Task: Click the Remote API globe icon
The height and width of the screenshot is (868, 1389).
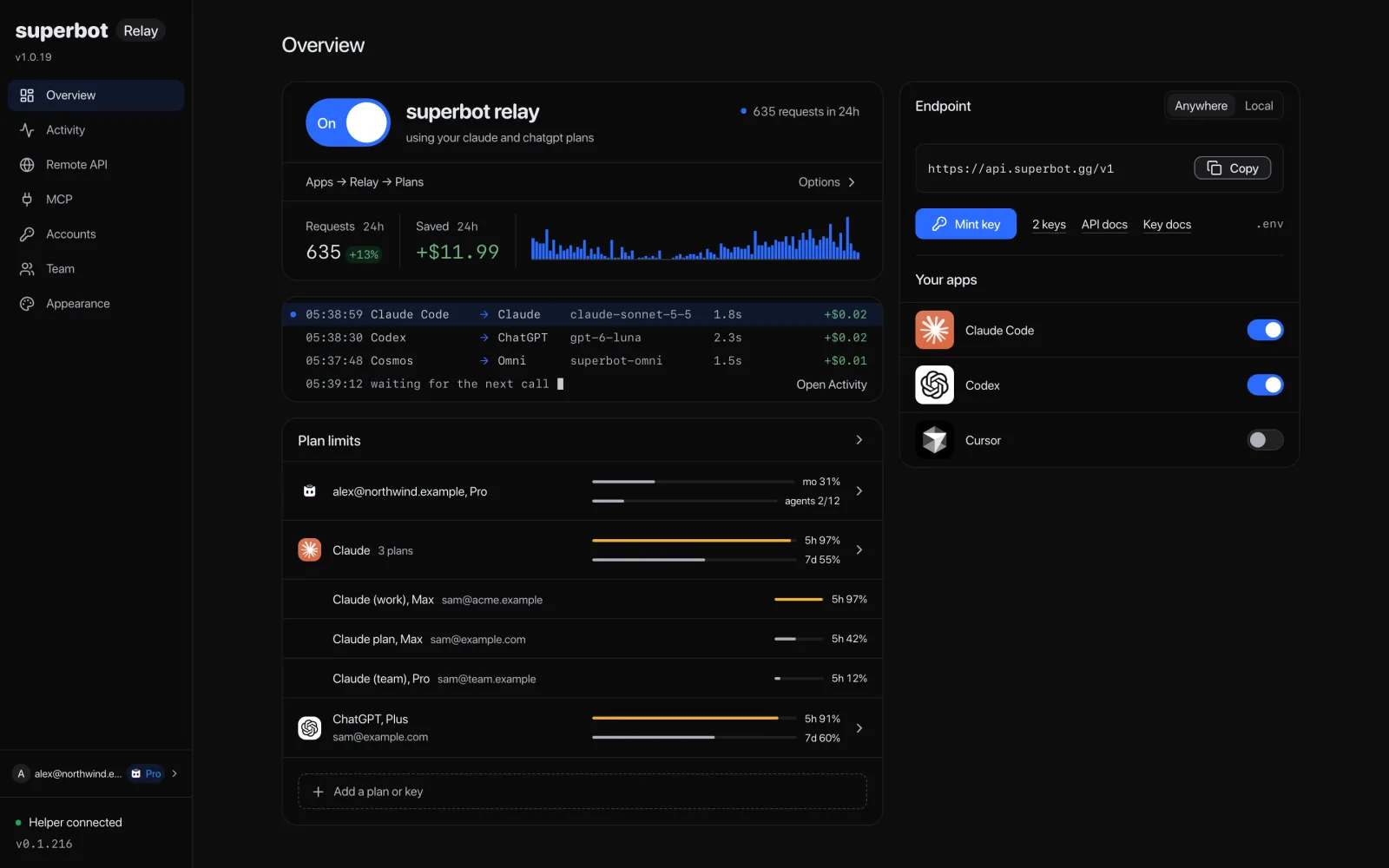Action: click(27, 165)
